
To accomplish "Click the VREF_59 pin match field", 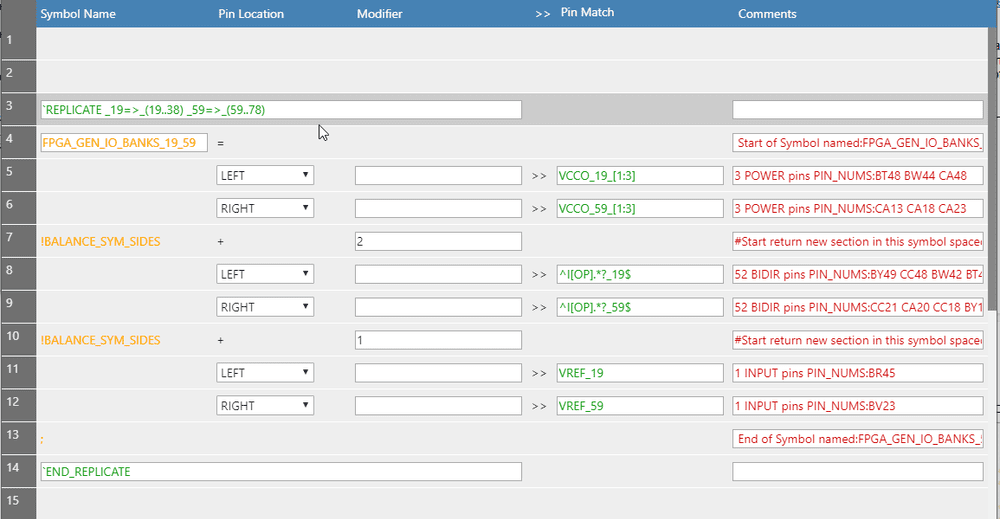I will (640, 406).
